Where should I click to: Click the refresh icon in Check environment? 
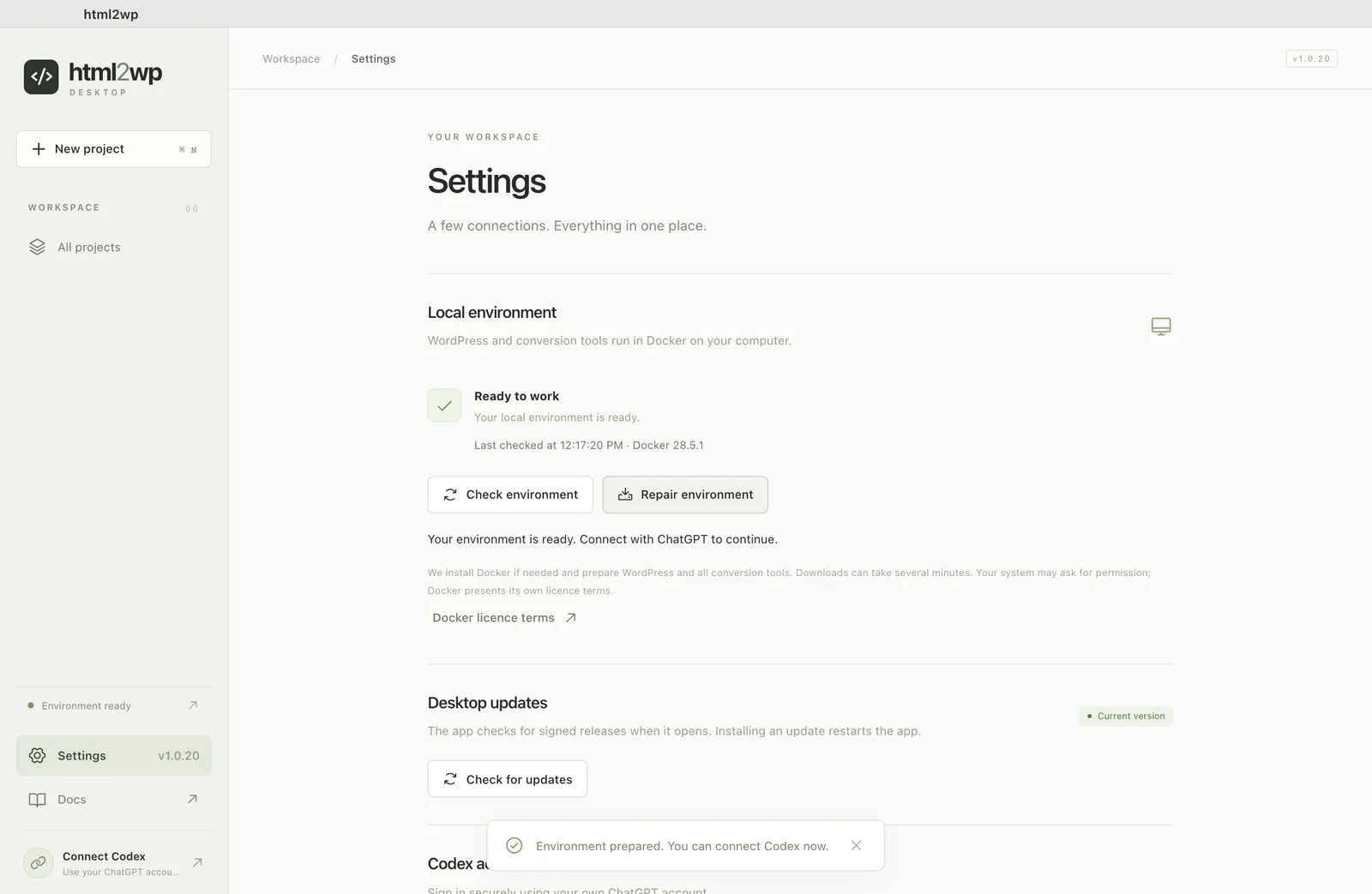[x=450, y=495]
